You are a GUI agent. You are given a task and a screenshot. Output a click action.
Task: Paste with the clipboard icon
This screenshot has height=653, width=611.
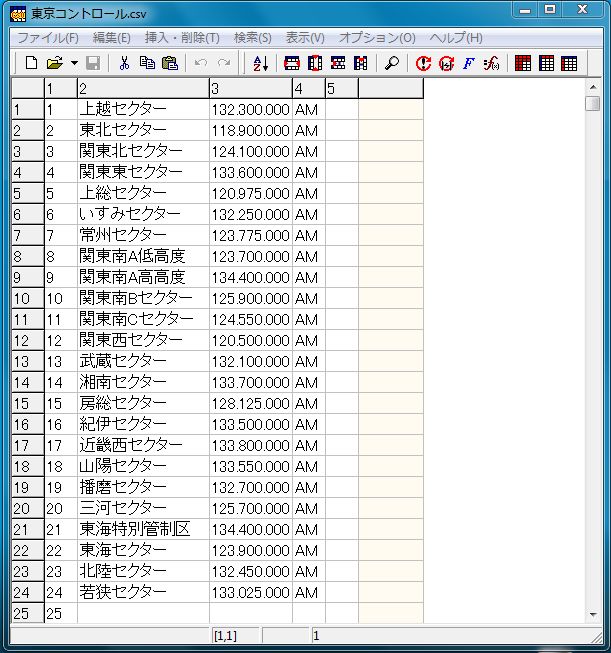pyautogui.click(x=170, y=63)
